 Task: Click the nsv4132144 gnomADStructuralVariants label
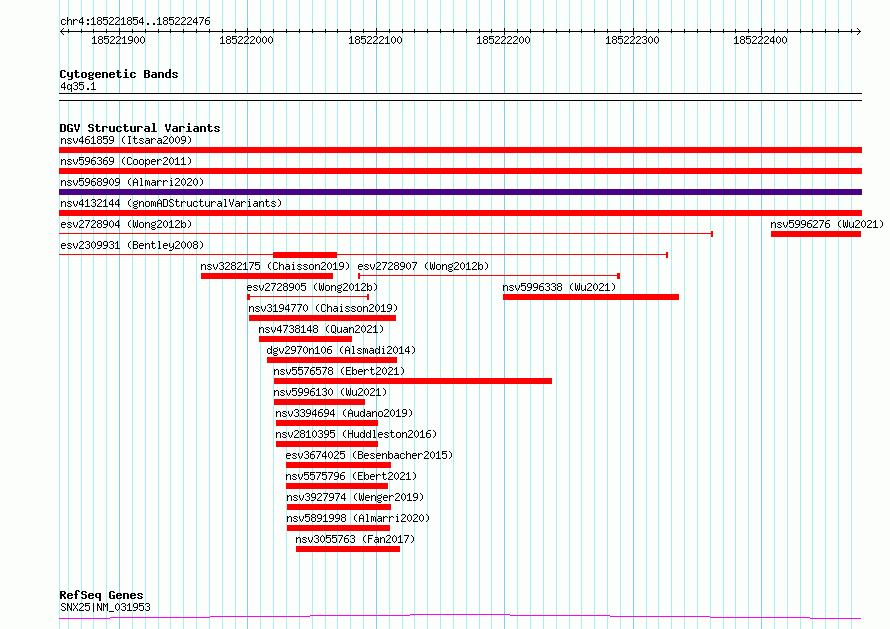170,203
